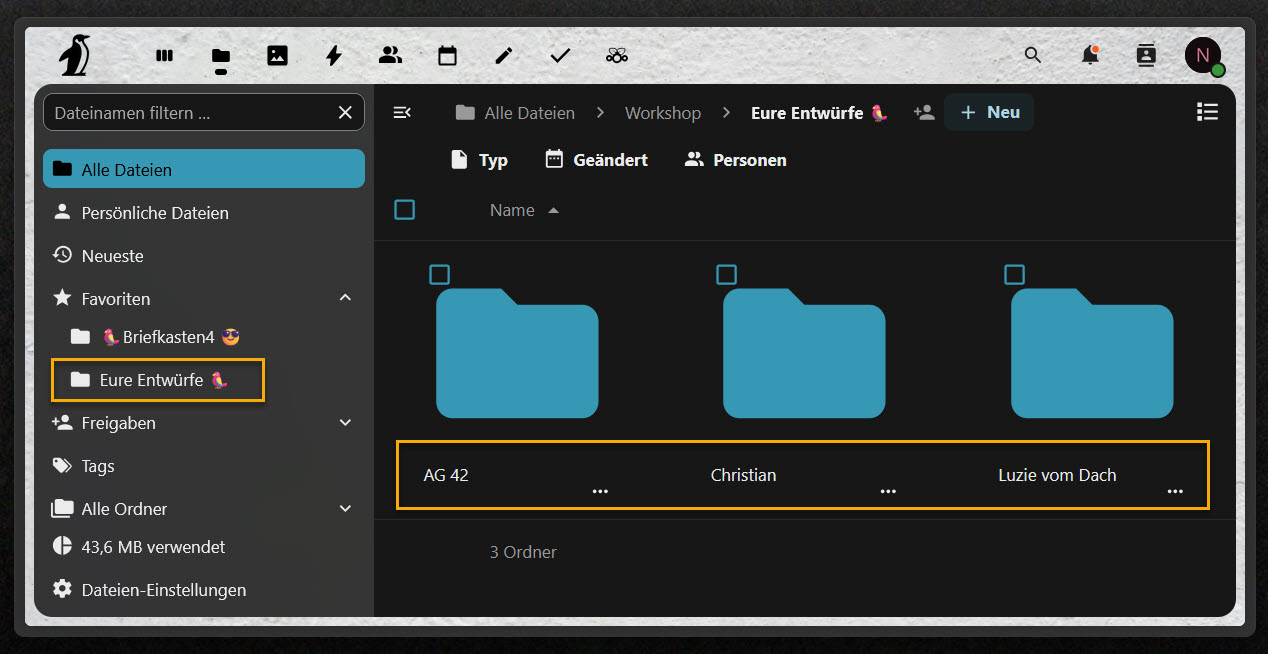Select Neueste in the sidebar
1268x654 pixels.
113,256
